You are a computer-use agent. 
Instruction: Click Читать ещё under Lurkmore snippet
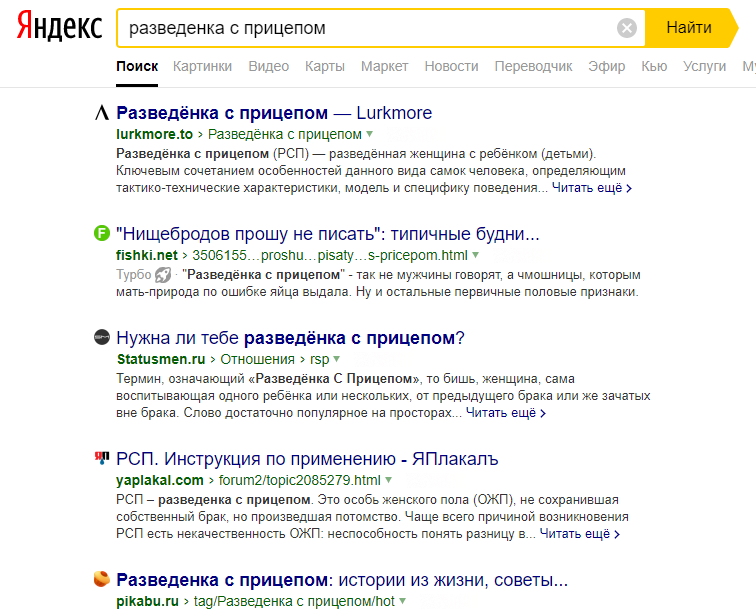click(x=592, y=188)
